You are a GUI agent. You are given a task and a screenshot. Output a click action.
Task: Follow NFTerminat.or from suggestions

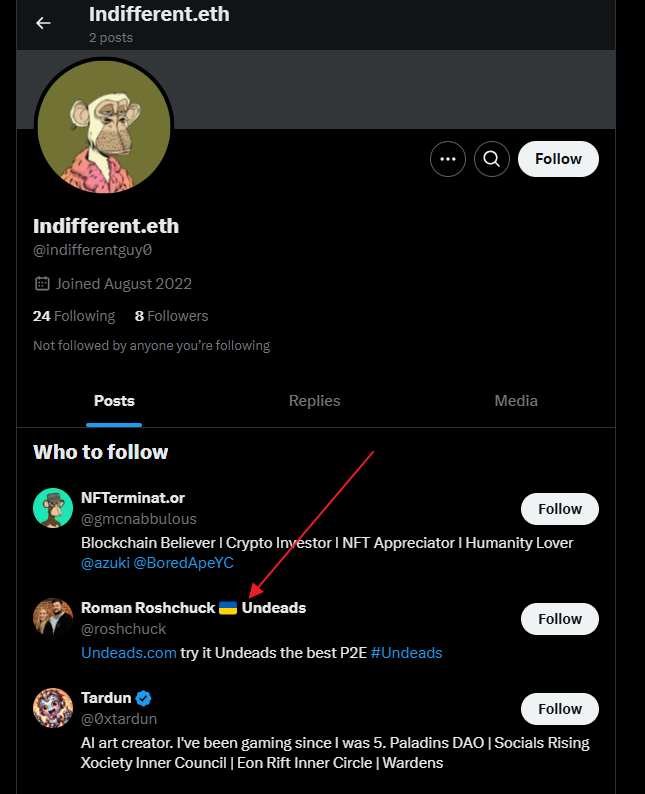559,509
